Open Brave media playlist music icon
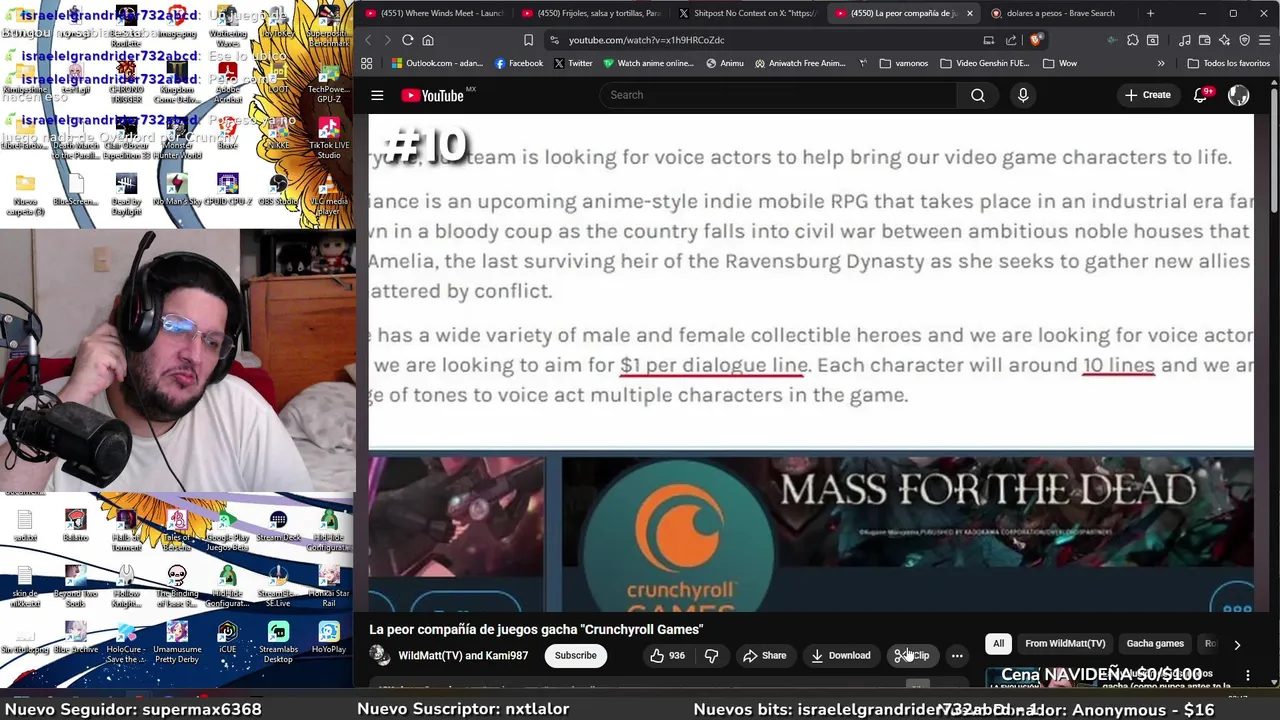The height and width of the screenshot is (720, 1280). tap(1185, 40)
